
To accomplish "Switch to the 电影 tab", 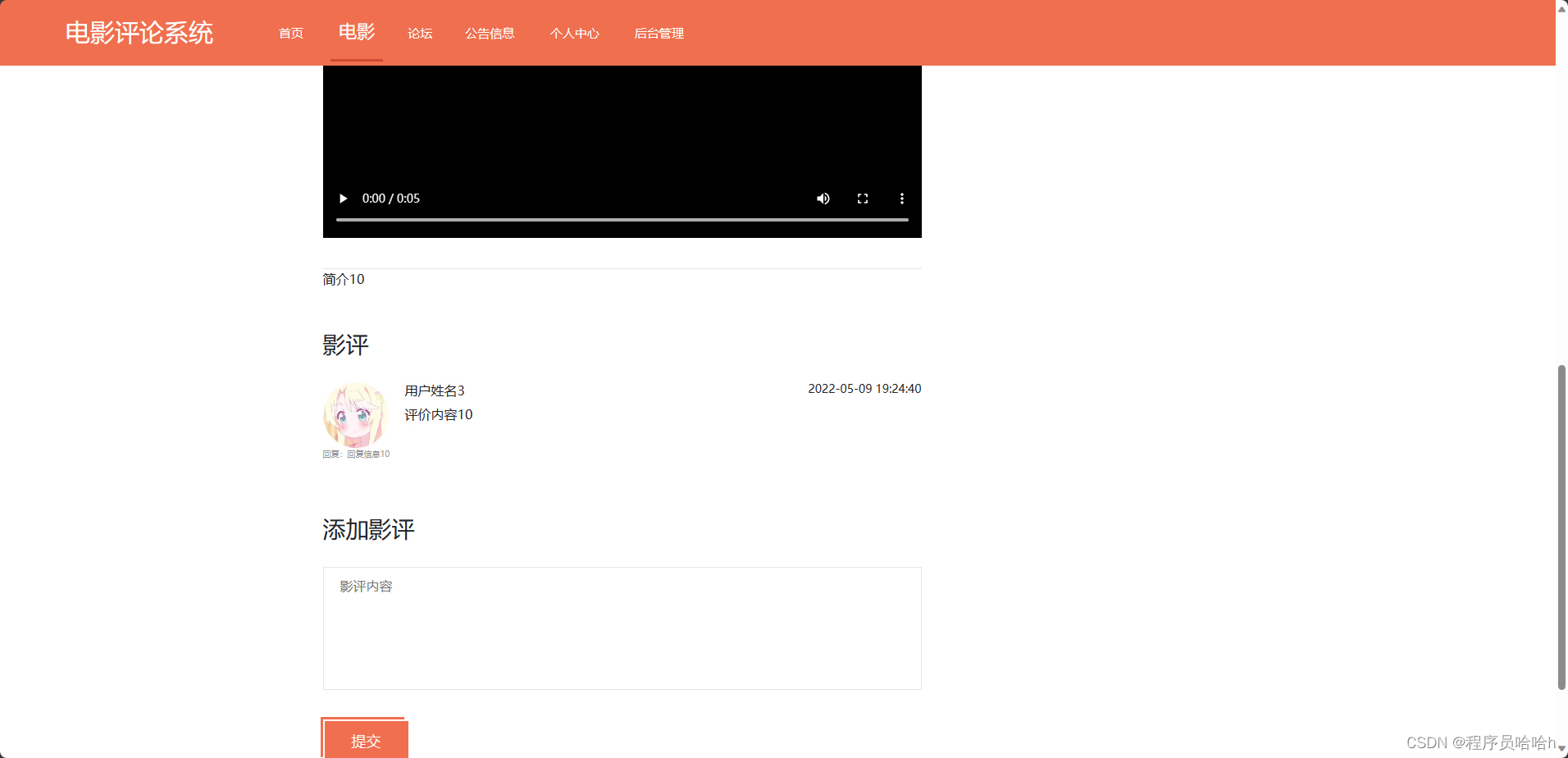I will click(356, 33).
